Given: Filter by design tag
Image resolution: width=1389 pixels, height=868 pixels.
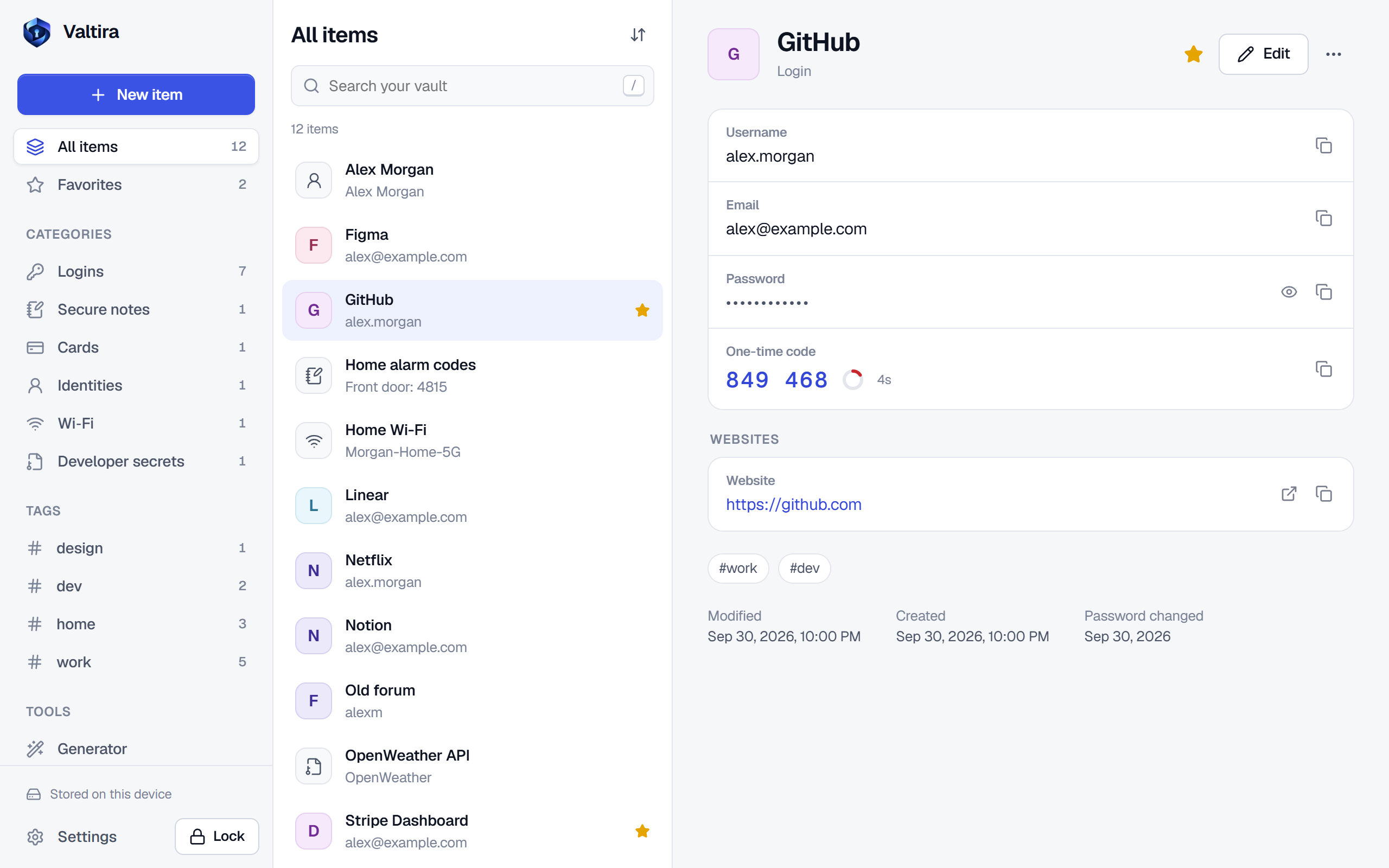Looking at the screenshot, I should [136, 548].
